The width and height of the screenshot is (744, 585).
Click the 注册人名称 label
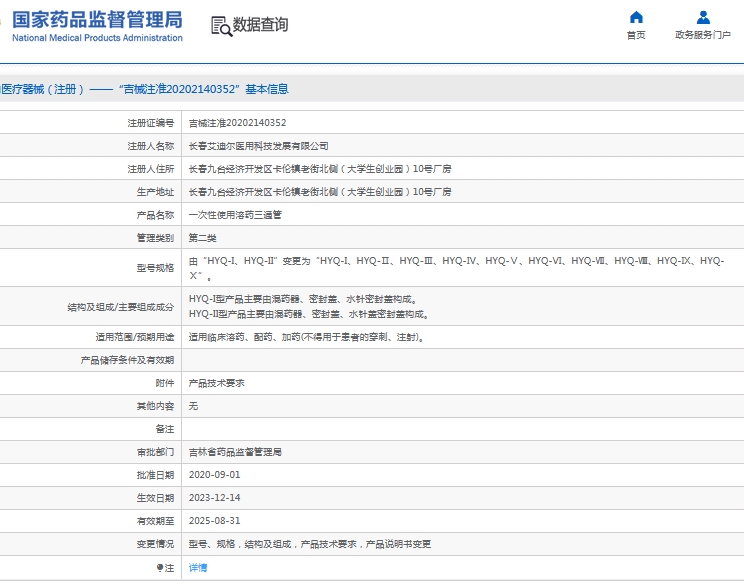pyautogui.click(x=151, y=146)
